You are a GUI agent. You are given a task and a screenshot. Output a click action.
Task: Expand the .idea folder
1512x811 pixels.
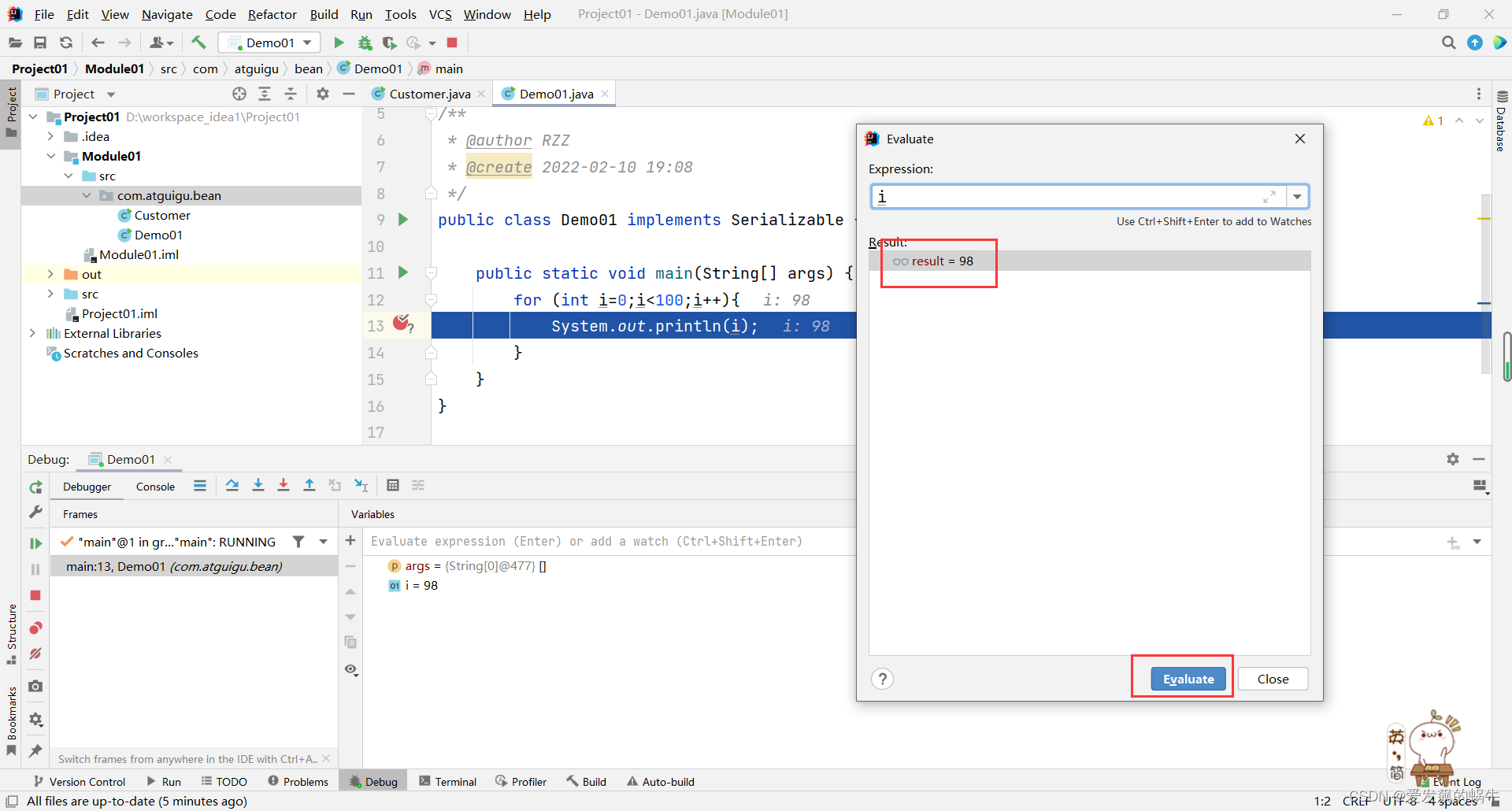click(50, 136)
